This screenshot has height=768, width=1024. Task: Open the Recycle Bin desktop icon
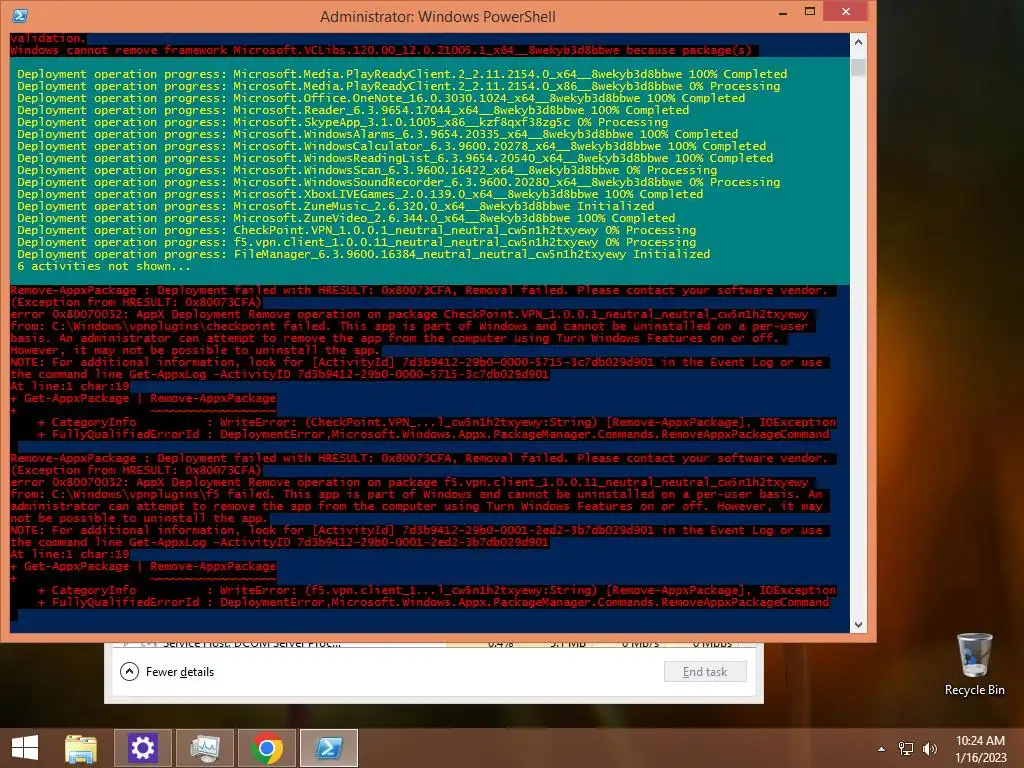pos(974,664)
